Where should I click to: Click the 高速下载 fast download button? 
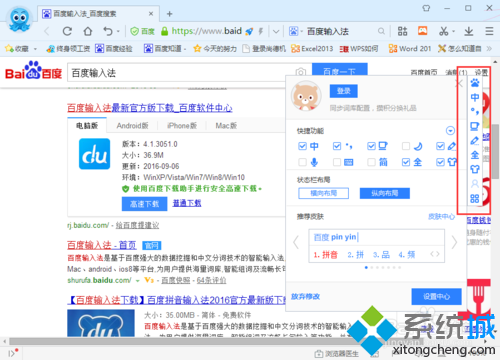click(144, 204)
